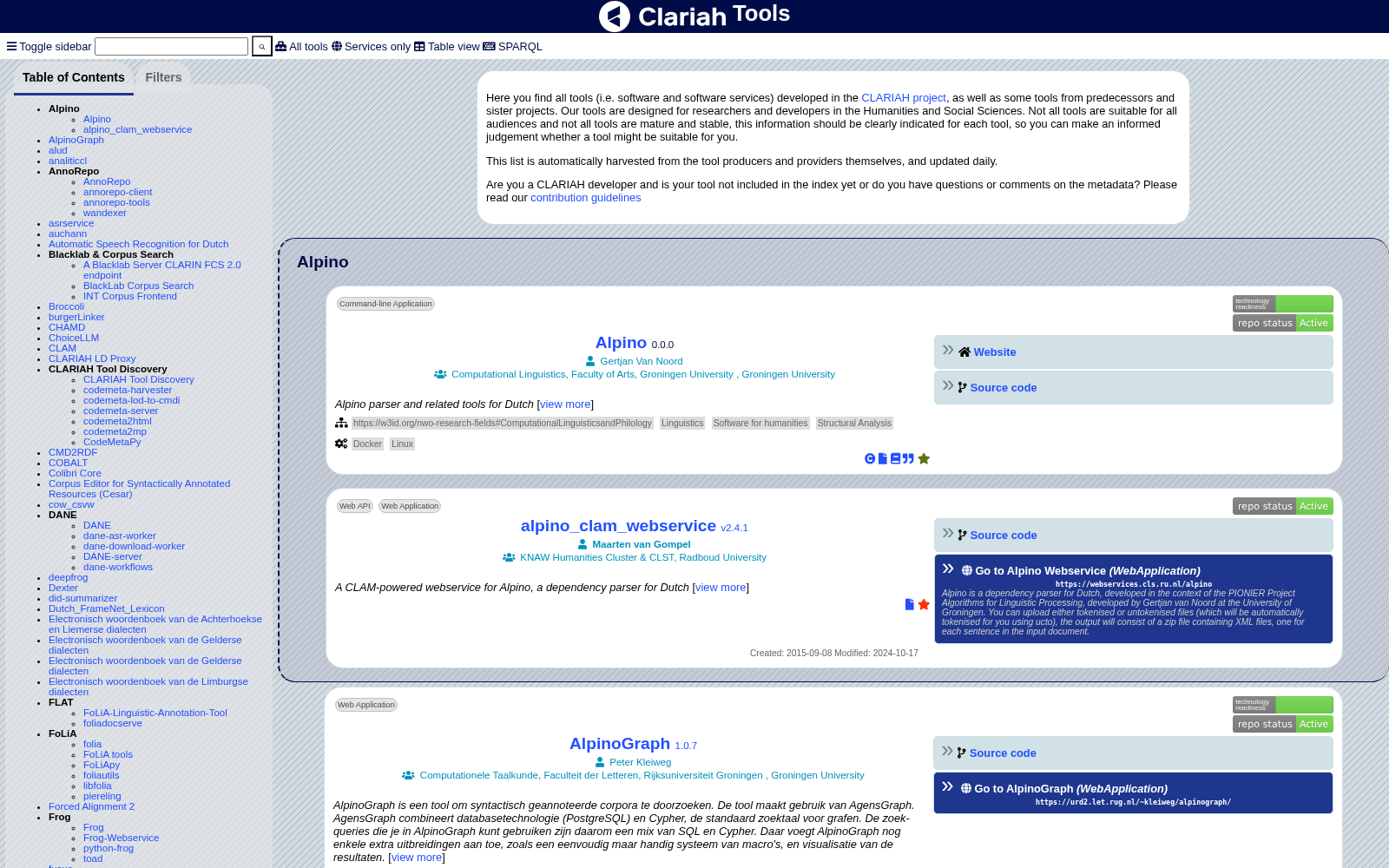Viewport: 1389px width, 868px height.
Task: Click the person icon beside Maarten van Gompel
Action: pos(583,544)
